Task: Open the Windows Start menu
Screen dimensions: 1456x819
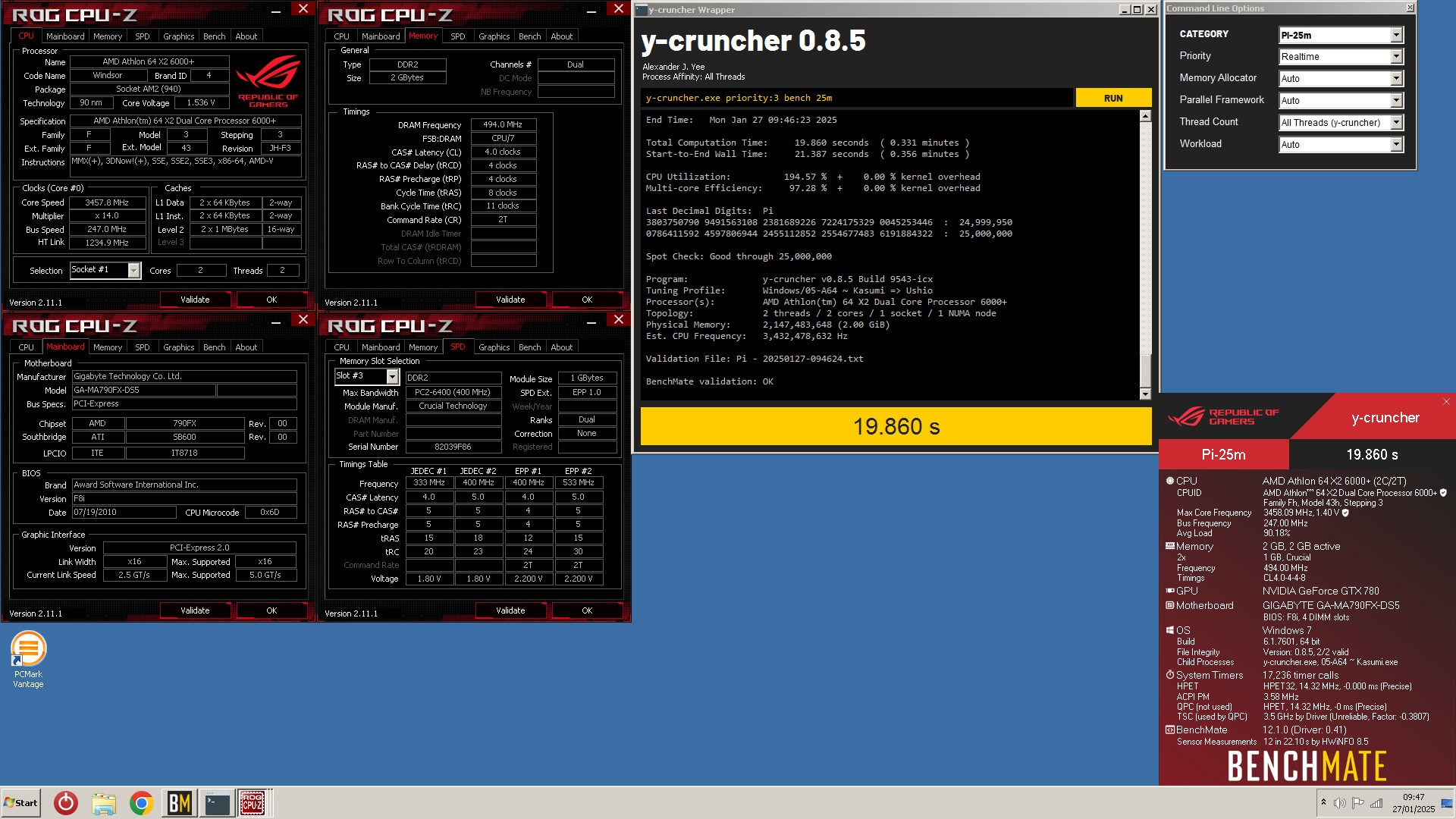Action: tap(21, 803)
